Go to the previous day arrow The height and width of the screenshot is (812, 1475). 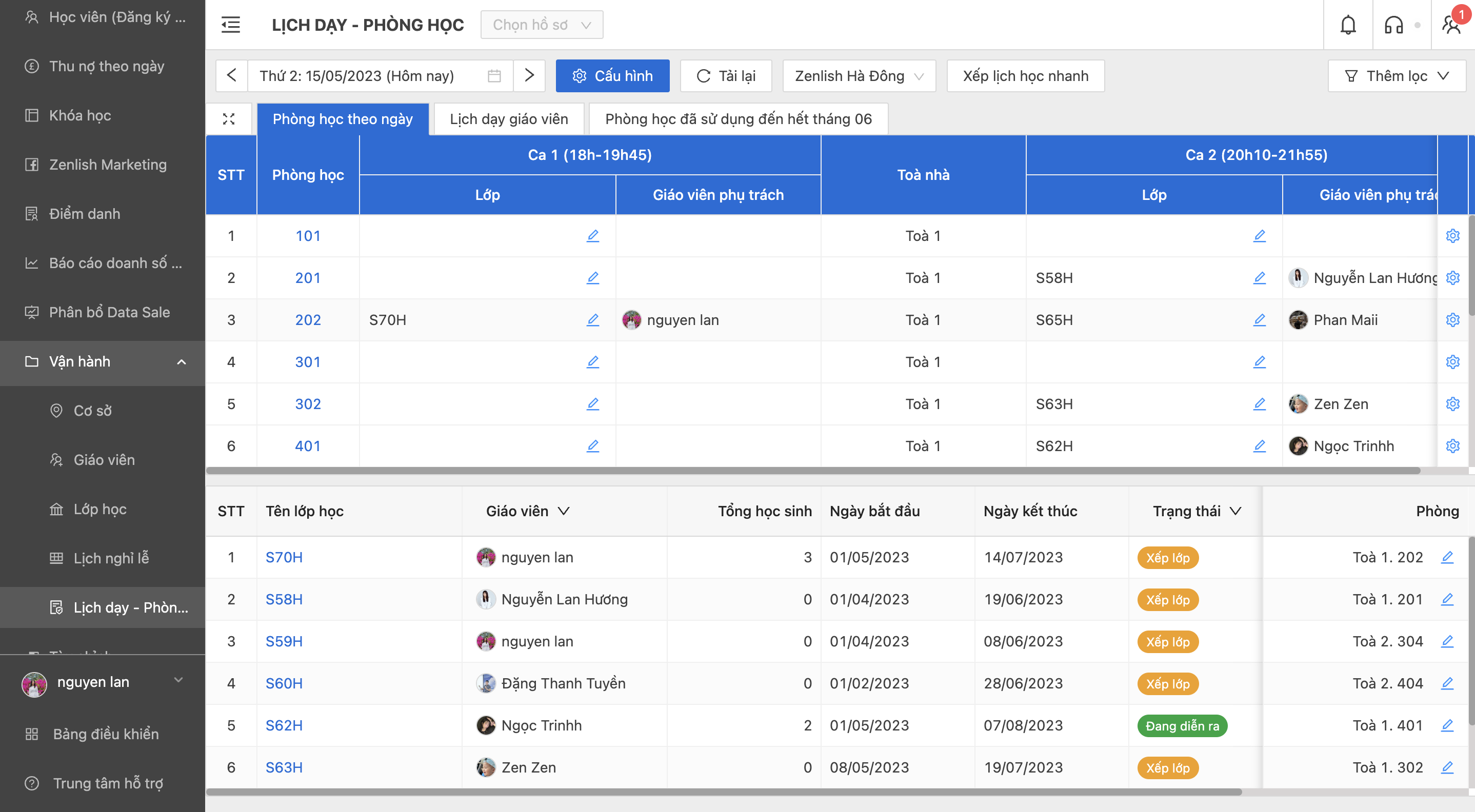pos(232,75)
